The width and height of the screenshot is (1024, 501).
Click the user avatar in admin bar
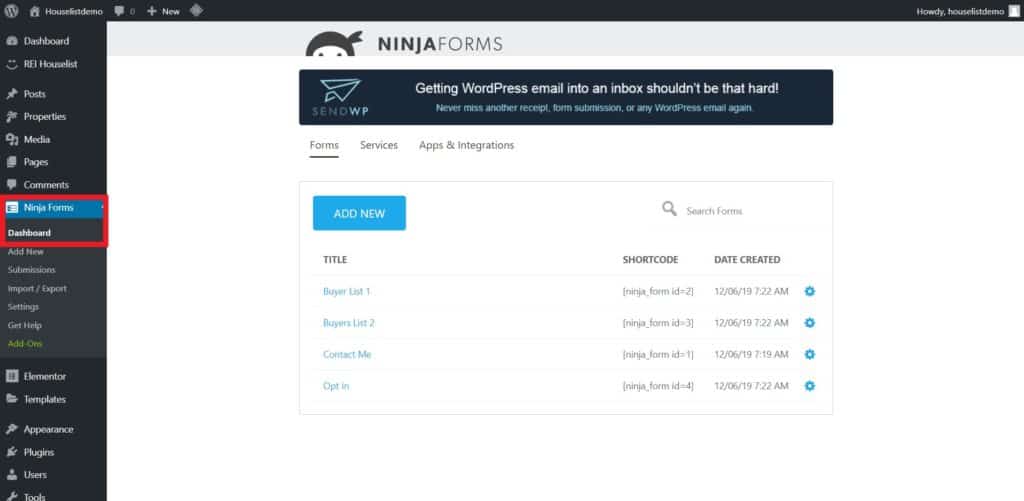[1013, 11]
